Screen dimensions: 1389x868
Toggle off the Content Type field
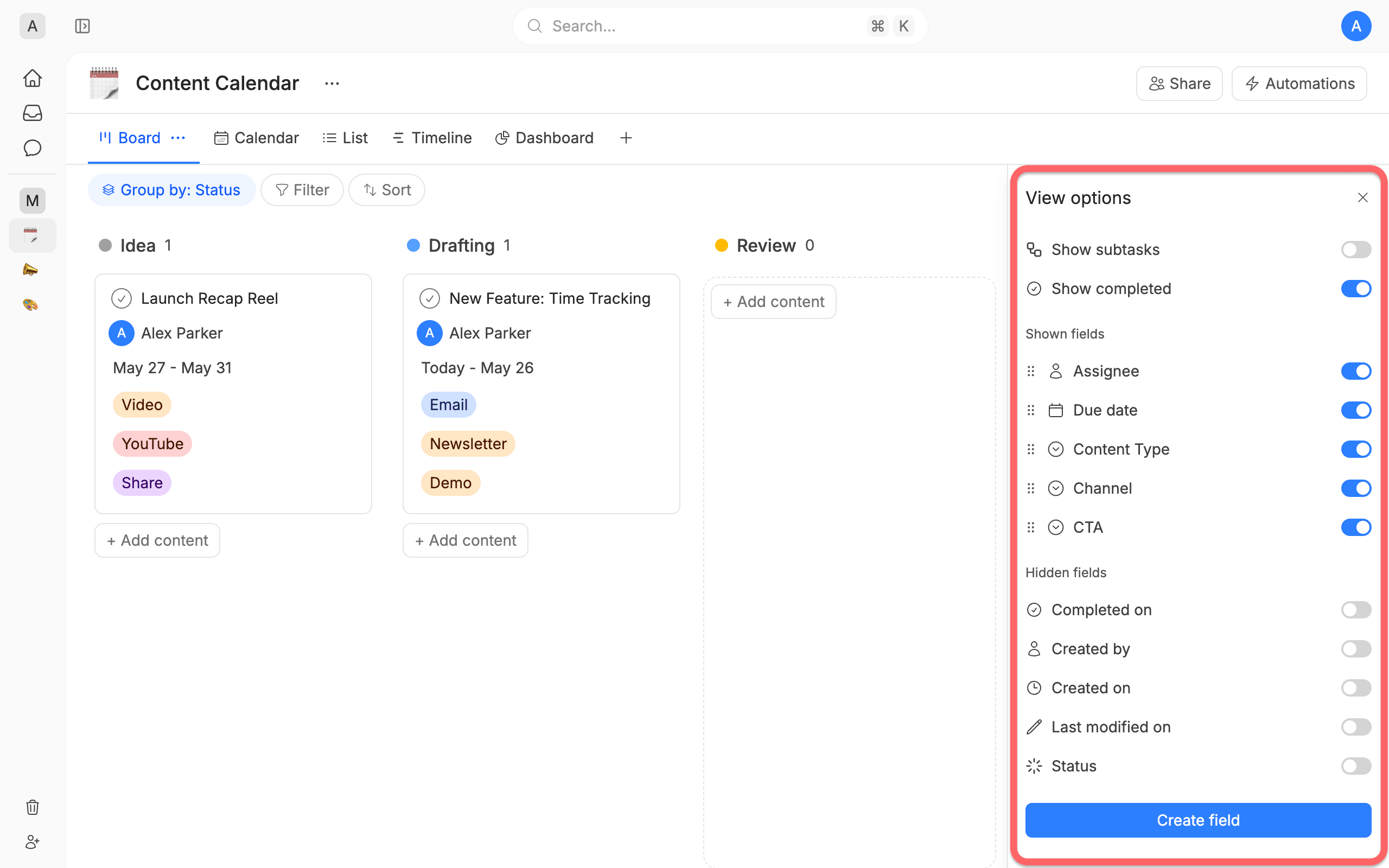click(x=1356, y=450)
